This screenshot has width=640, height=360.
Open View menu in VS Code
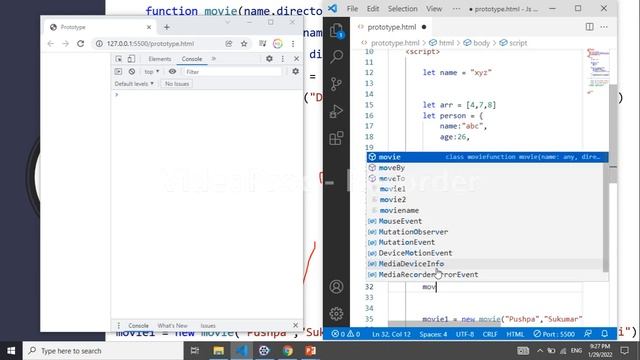click(434, 9)
